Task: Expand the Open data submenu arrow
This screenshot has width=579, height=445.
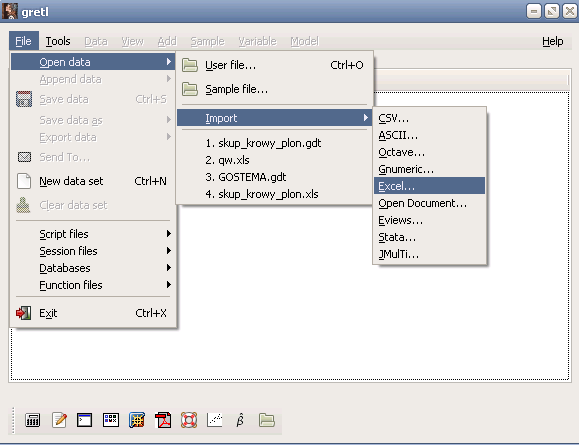Action: (169, 61)
